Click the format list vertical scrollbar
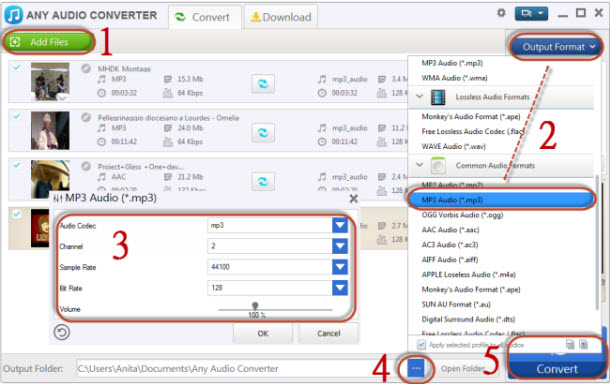This screenshot has height=384, width=610. point(598,241)
